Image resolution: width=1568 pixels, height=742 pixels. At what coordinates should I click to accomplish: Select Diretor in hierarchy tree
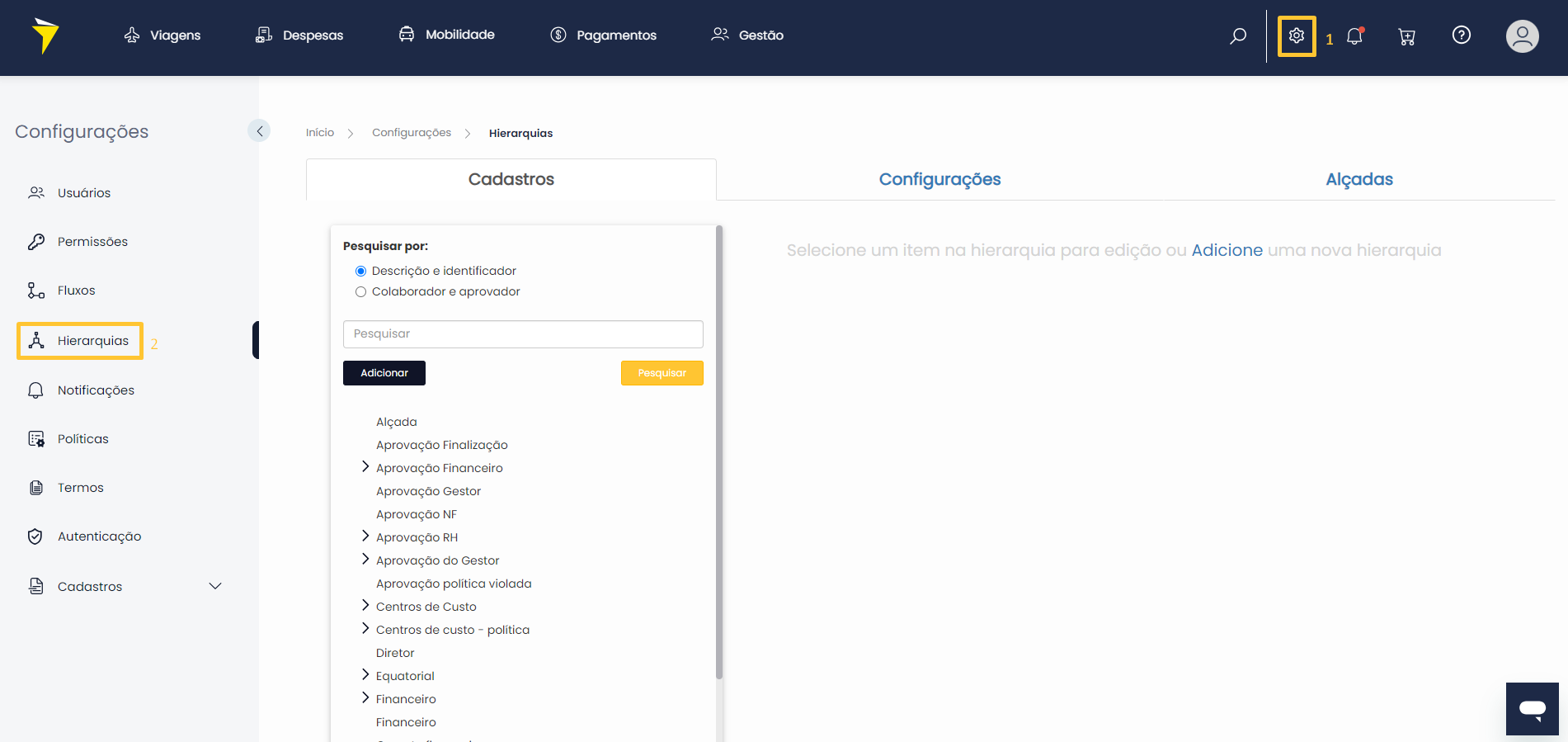pos(395,653)
